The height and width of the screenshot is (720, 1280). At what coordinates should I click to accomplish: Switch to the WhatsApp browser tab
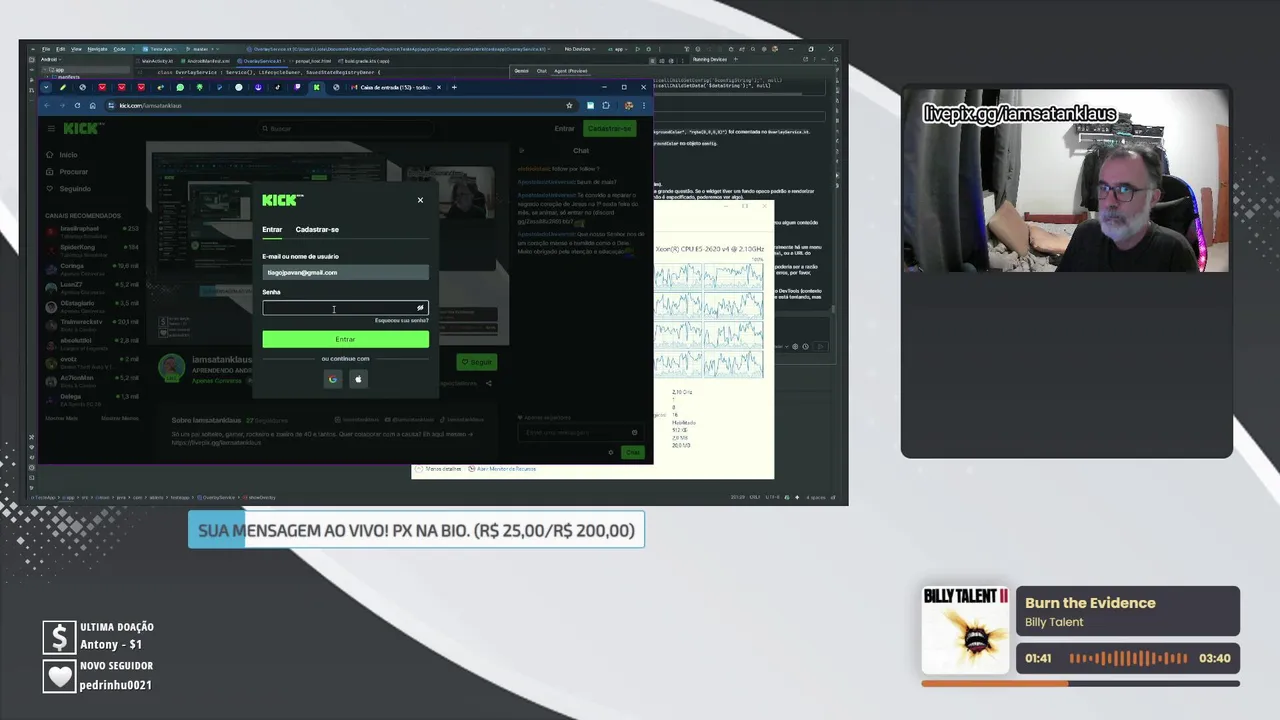tap(180, 87)
